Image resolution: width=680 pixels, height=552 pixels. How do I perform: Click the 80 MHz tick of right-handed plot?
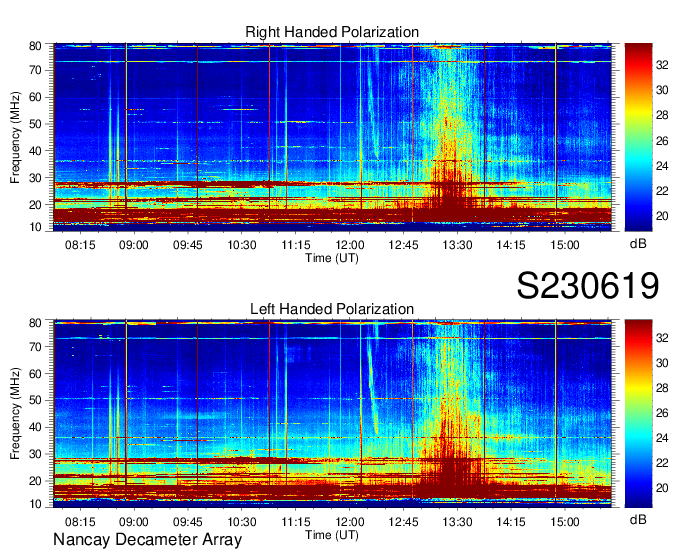tap(35, 46)
